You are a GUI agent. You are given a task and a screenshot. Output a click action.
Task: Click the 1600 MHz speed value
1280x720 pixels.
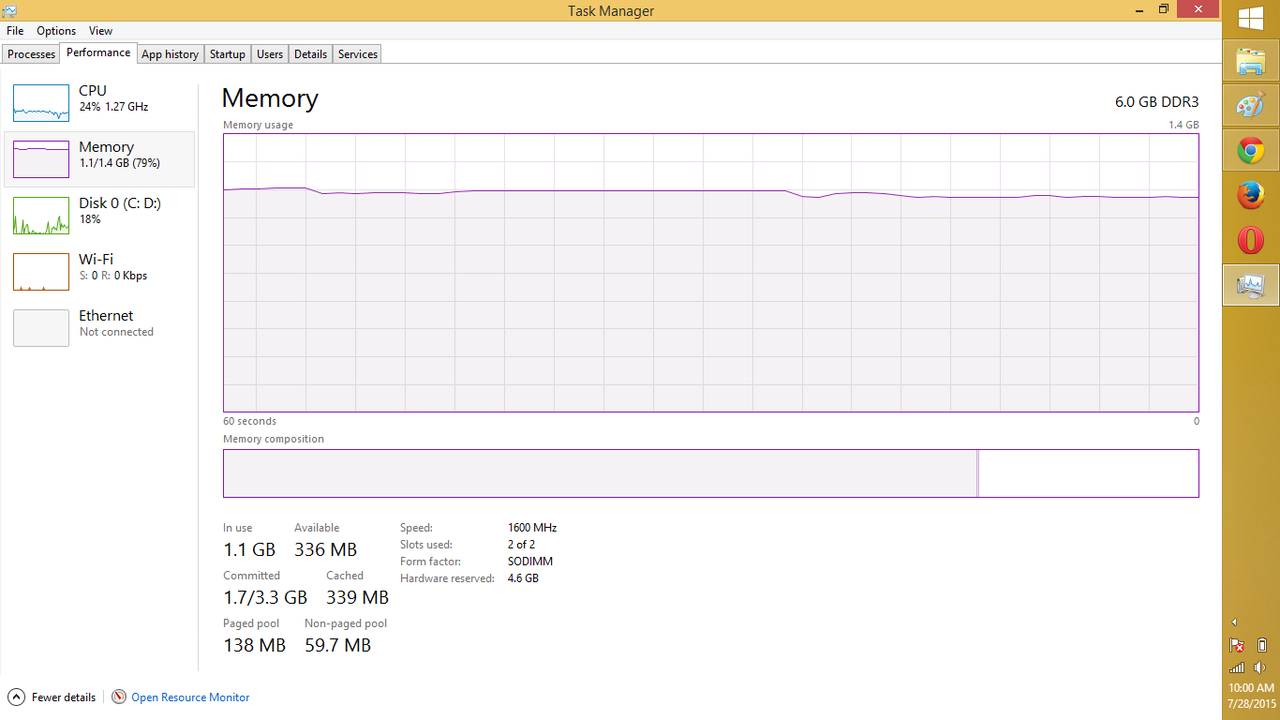pos(532,528)
